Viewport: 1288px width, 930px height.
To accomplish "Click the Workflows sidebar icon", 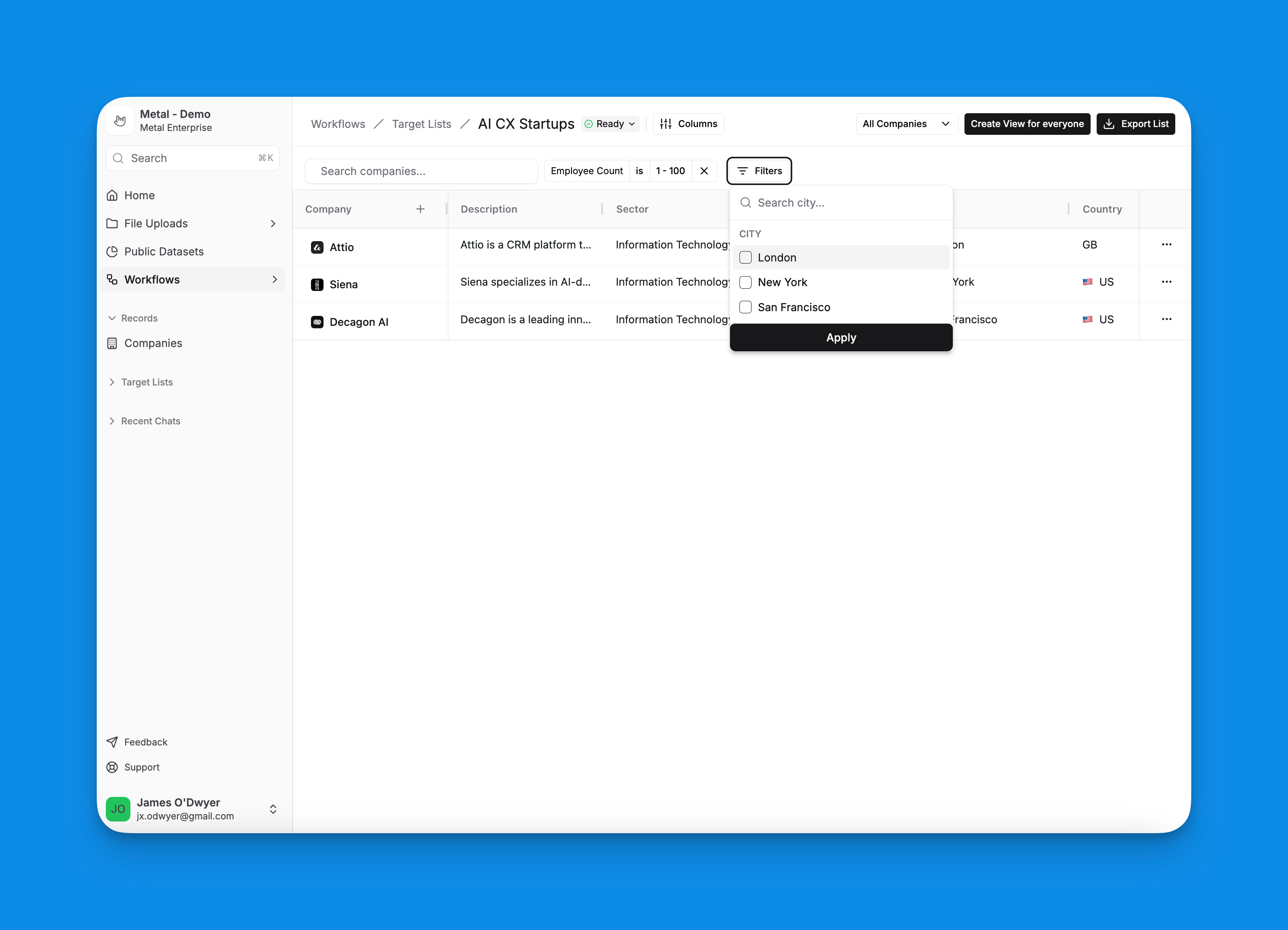I will 113,279.
